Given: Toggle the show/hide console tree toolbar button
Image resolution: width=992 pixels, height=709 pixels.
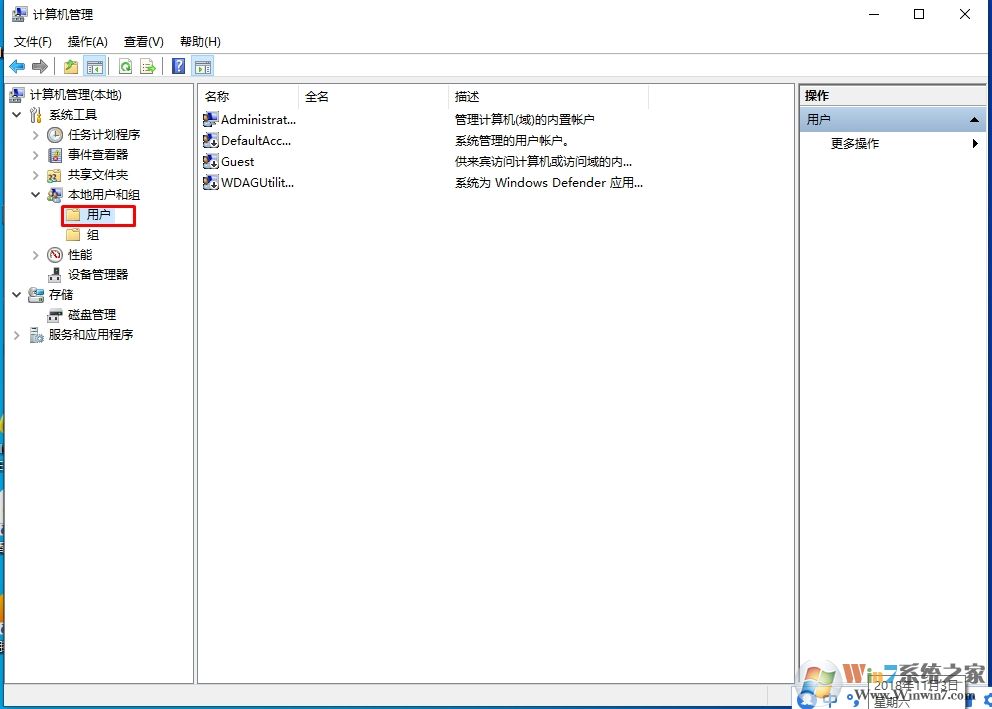Looking at the screenshot, I should coord(94,66).
